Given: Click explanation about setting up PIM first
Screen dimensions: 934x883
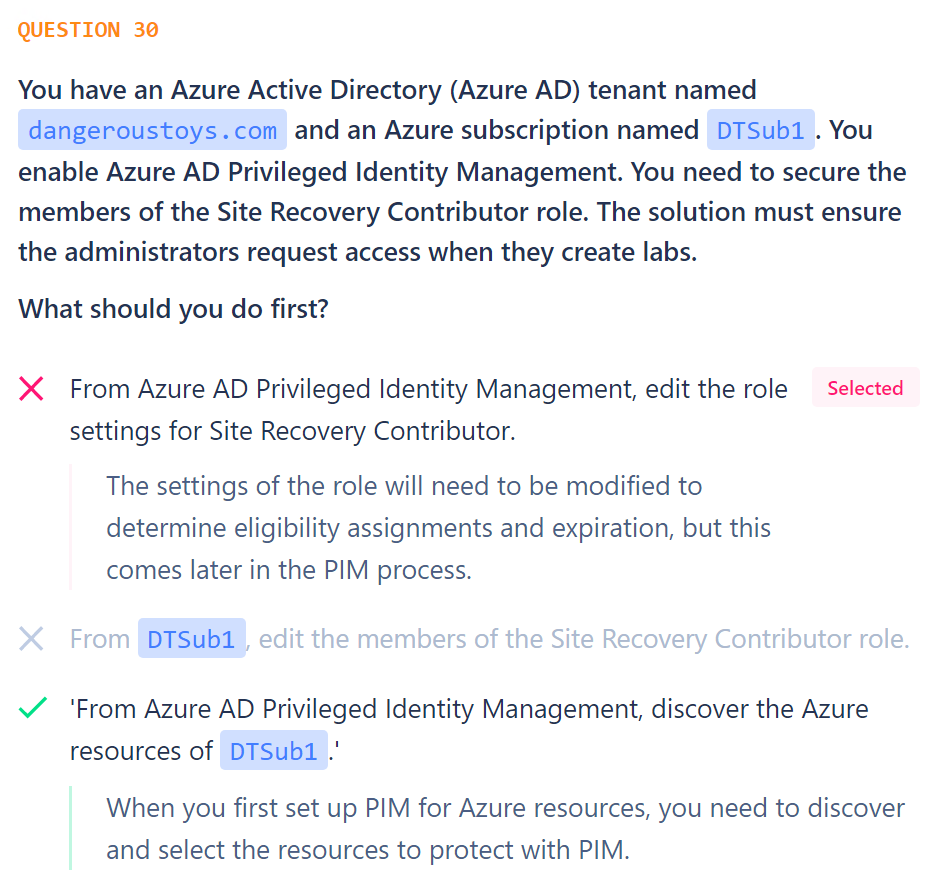Looking at the screenshot, I should tap(505, 829).
